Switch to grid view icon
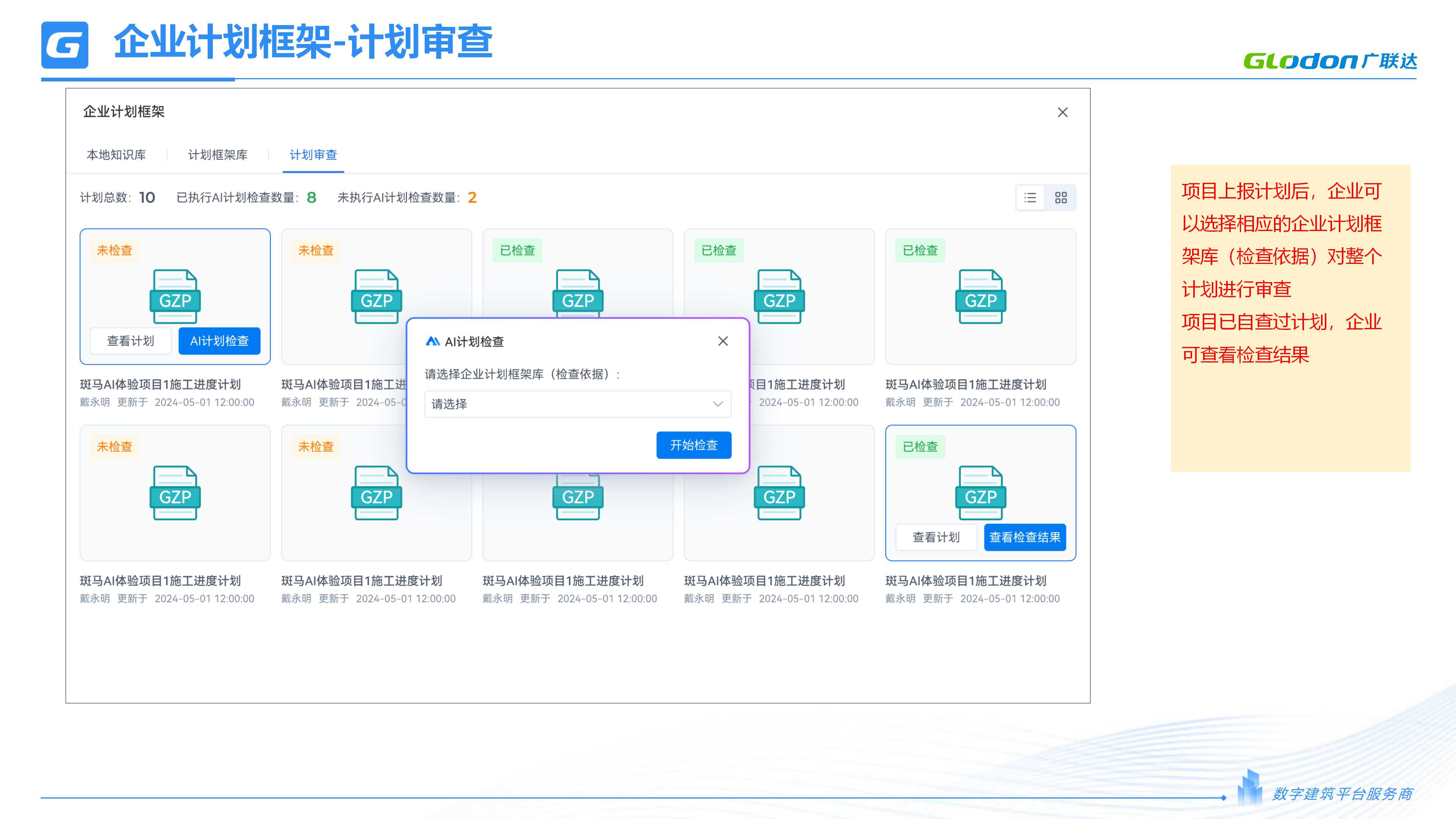 point(1061,197)
